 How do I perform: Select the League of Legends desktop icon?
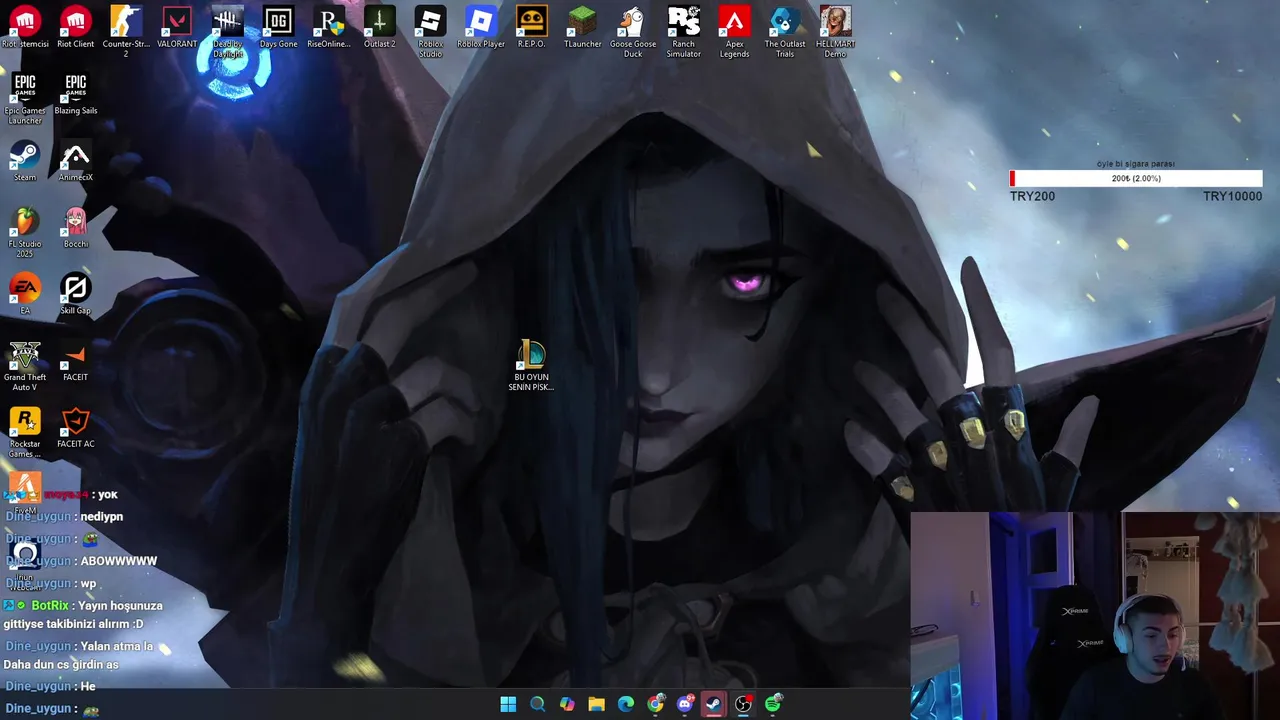531,365
